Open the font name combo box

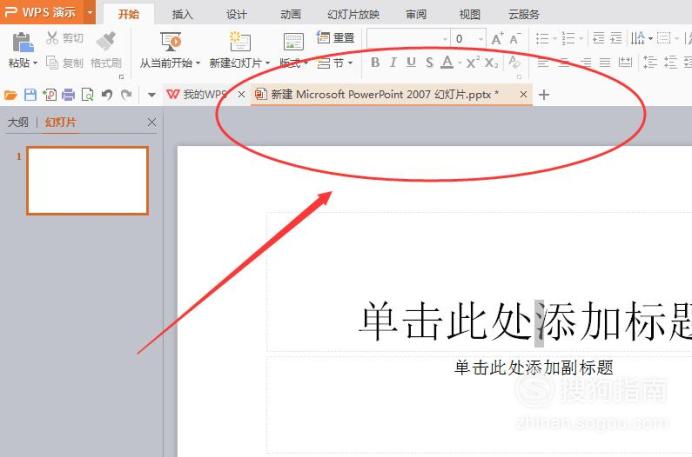pyautogui.click(x=408, y=39)
